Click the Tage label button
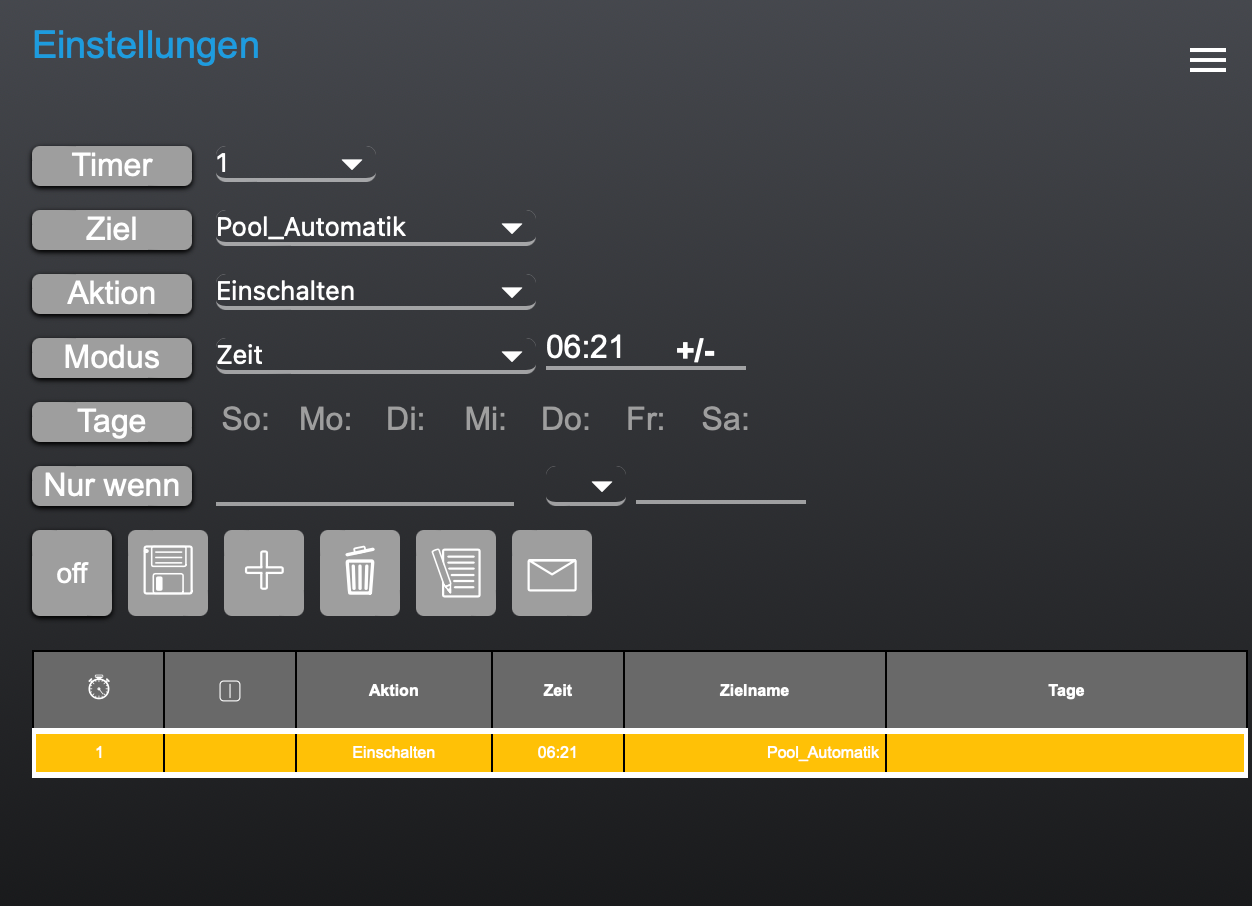Image resolution: width=1252 pixels, height=906 pixels. 112,421
